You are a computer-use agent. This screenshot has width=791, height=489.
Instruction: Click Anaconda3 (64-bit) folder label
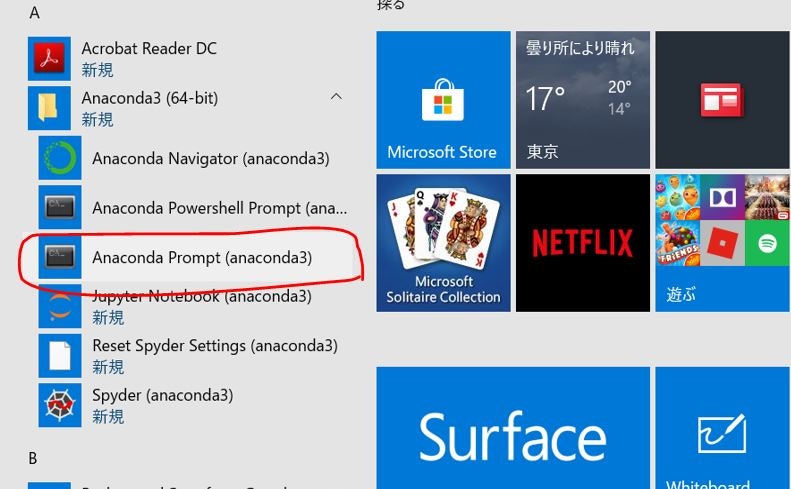(x=150, y=98)
